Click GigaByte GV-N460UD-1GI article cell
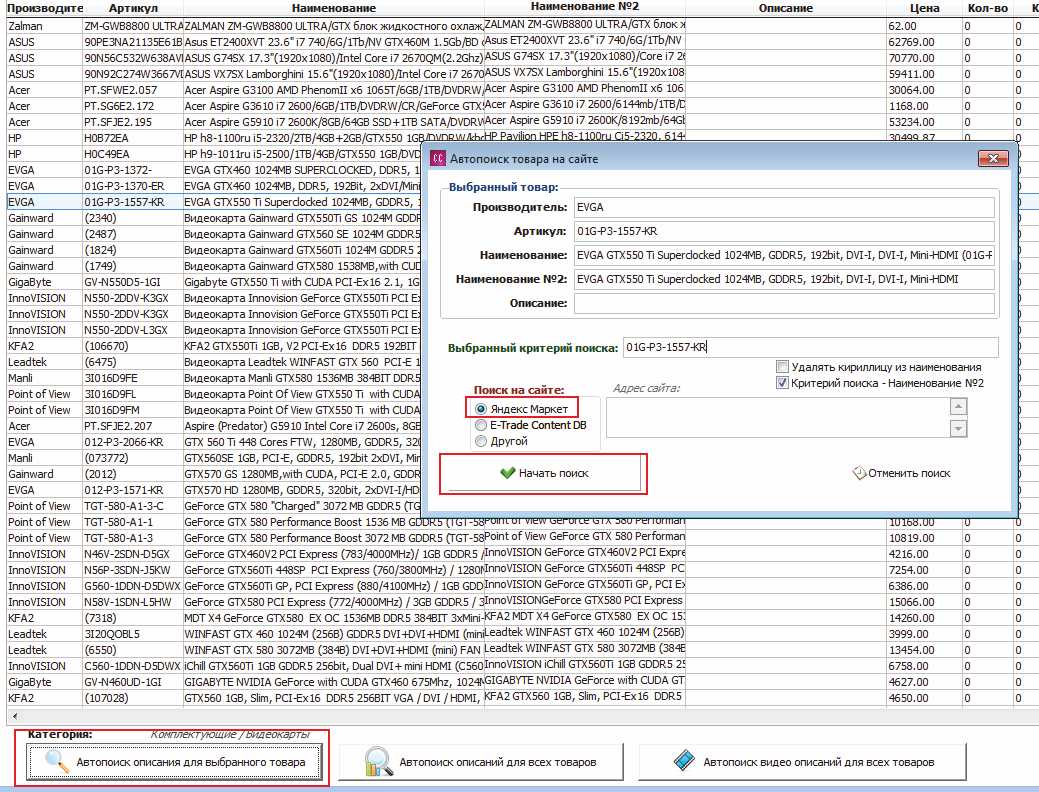 133,682
